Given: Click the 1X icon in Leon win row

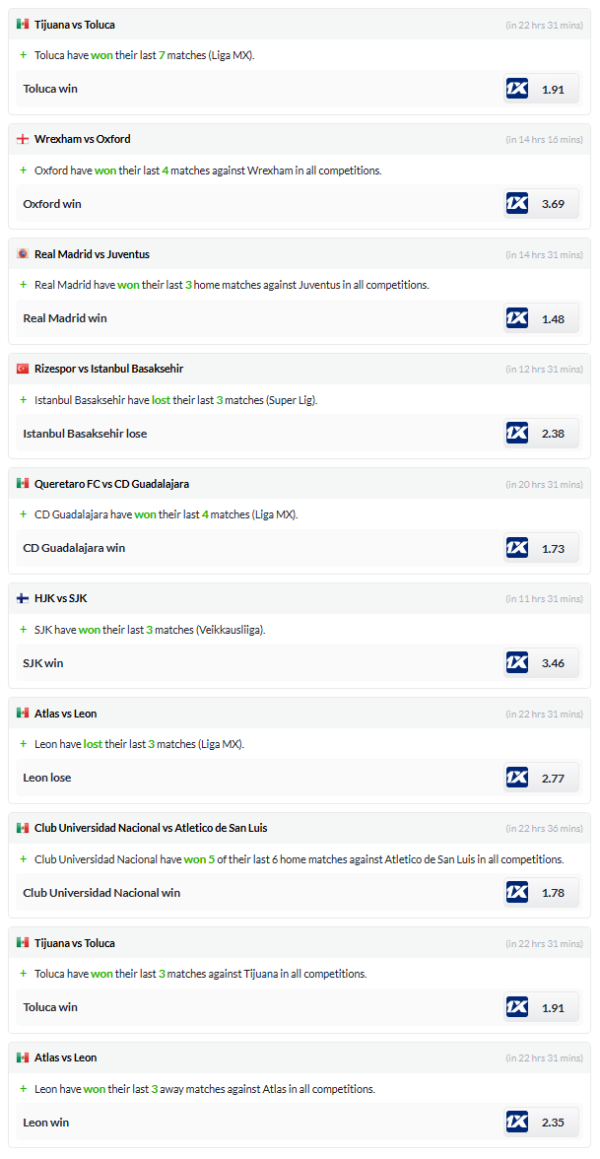Looking at the screenshot, I should [517, 1122].
